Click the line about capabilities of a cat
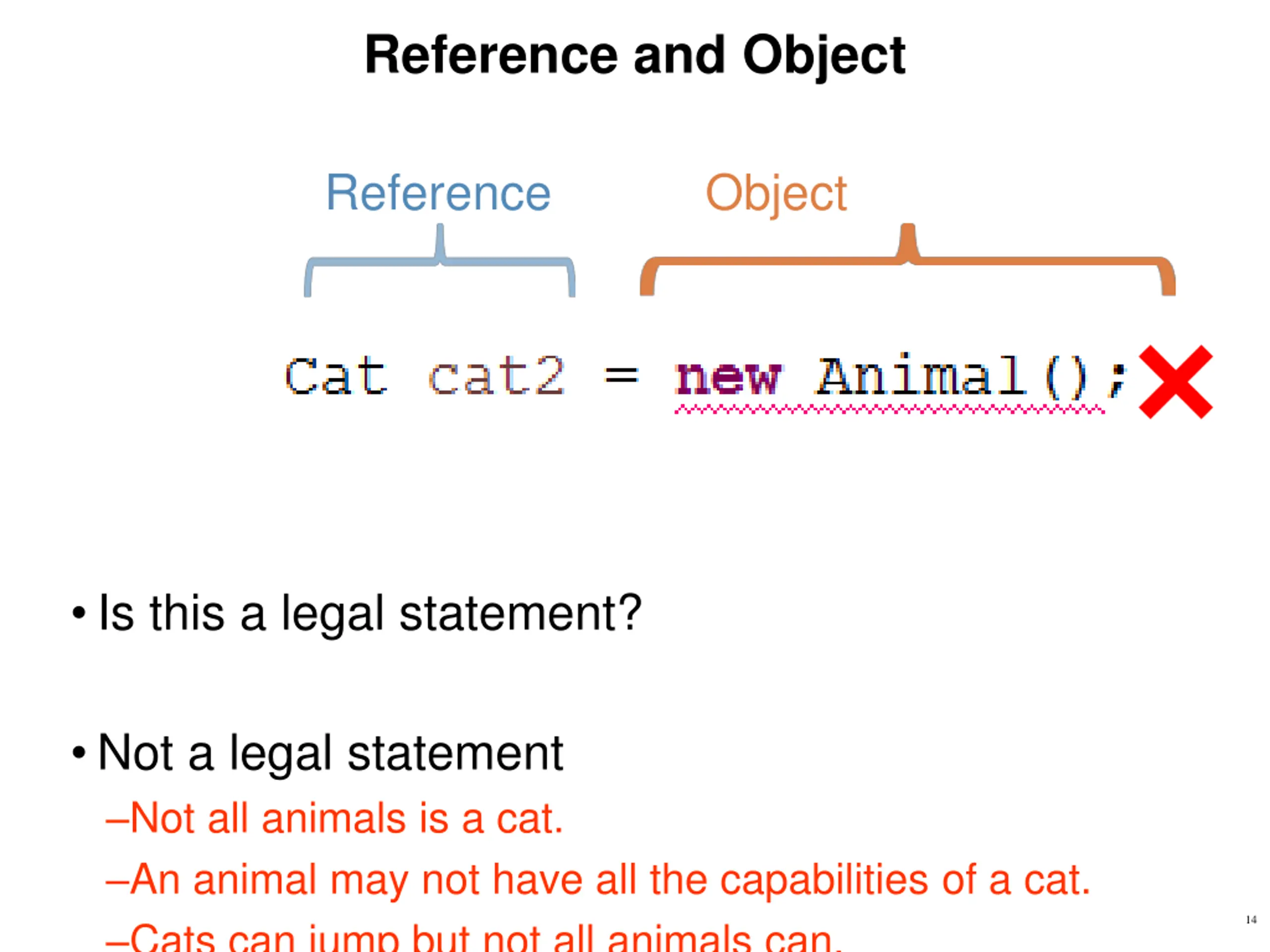1270x952 pixels. coord(598,880)
